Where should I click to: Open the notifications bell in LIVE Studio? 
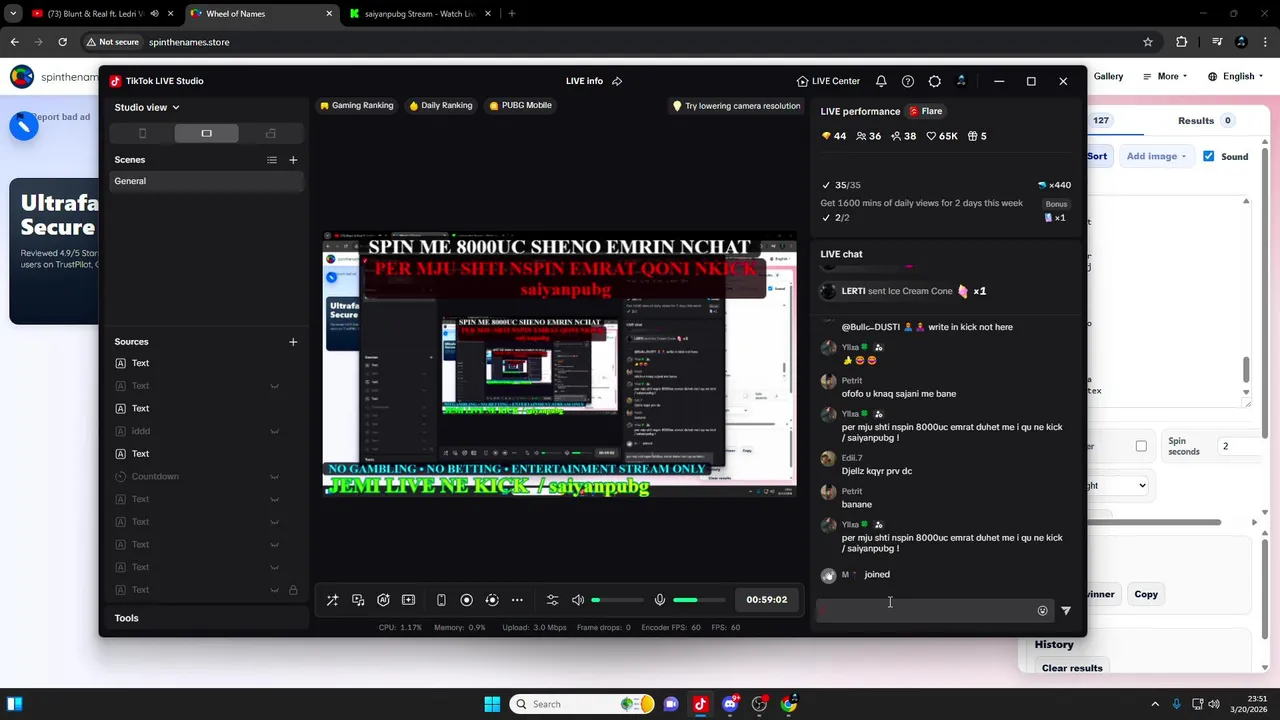881,81
